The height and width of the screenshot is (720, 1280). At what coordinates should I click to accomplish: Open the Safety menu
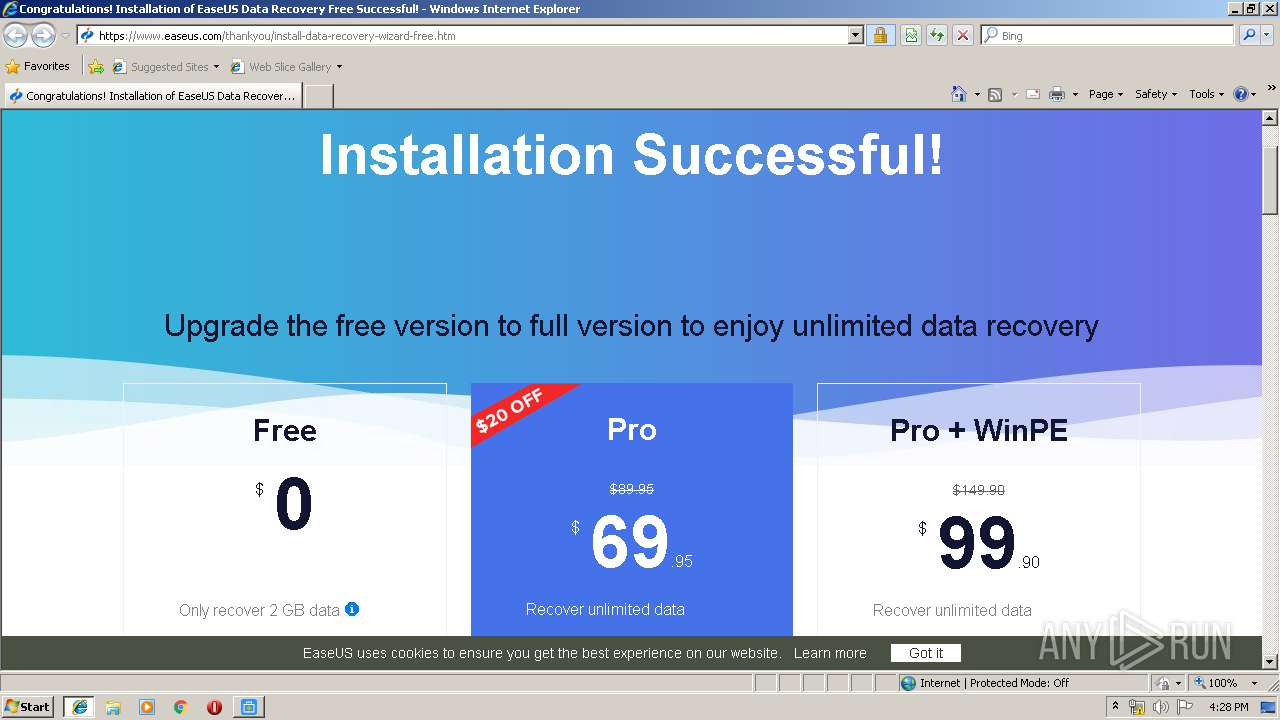[1156, 94]
